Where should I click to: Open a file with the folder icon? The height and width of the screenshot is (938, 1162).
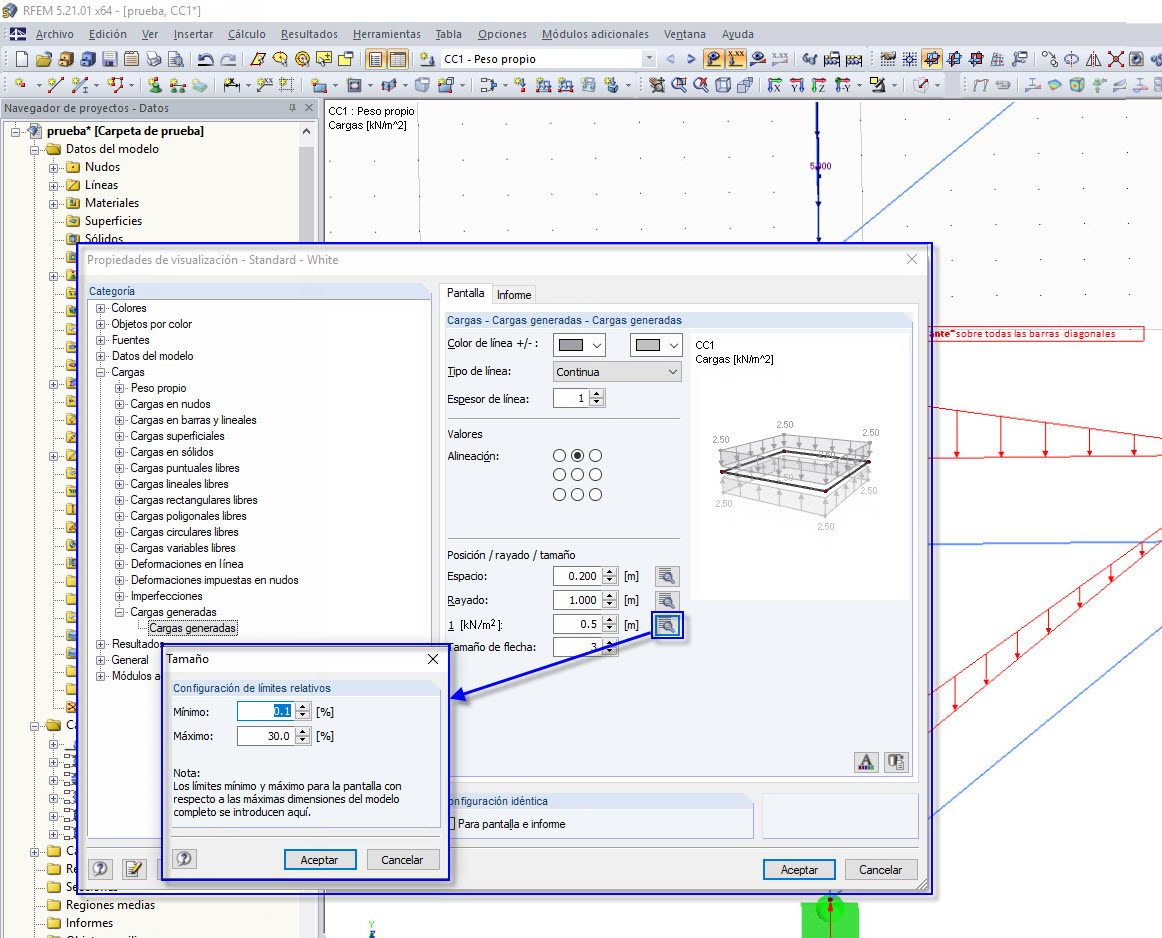click(x=44, y=59)
